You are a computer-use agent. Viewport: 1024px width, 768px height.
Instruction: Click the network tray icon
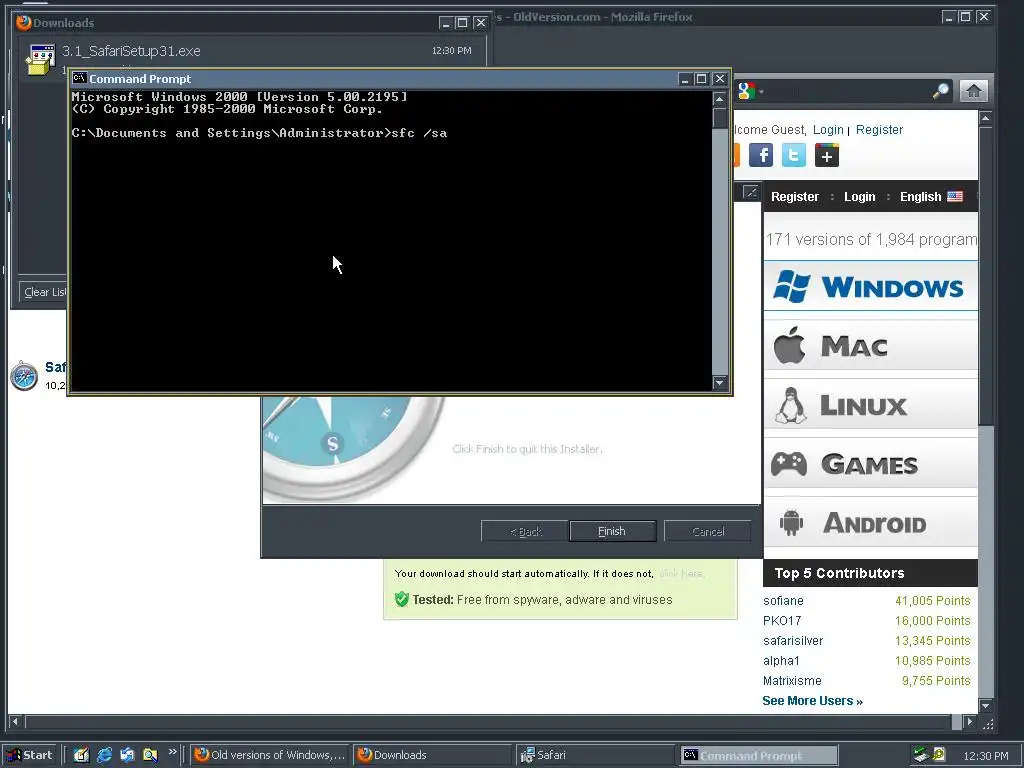pyautogui.click(x=921, y=755)
